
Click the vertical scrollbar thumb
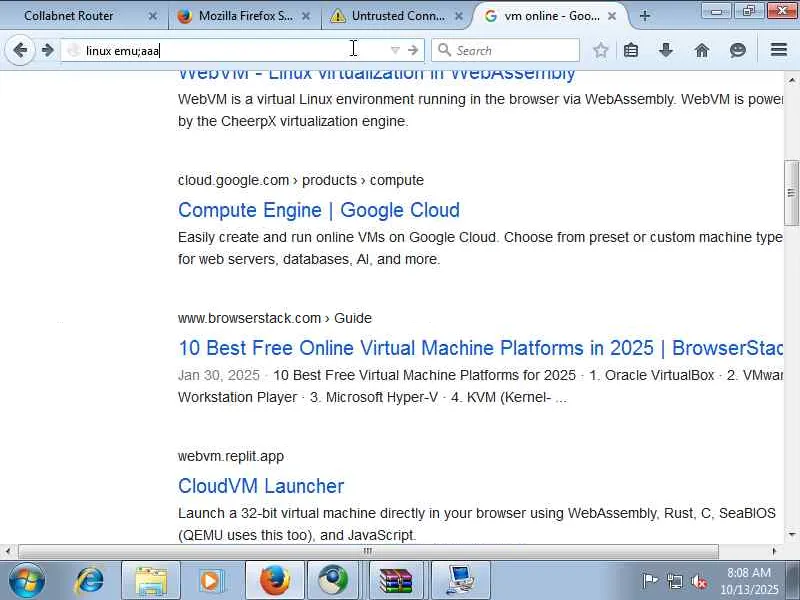(791, 192)
